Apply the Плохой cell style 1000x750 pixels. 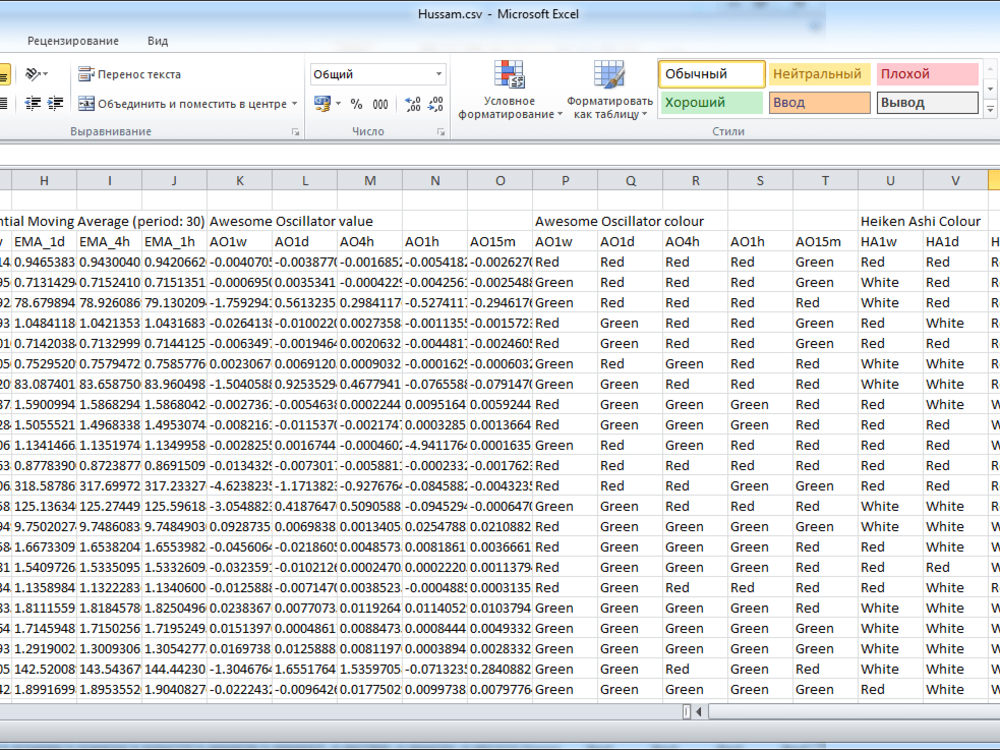click(x=927, y=74)
